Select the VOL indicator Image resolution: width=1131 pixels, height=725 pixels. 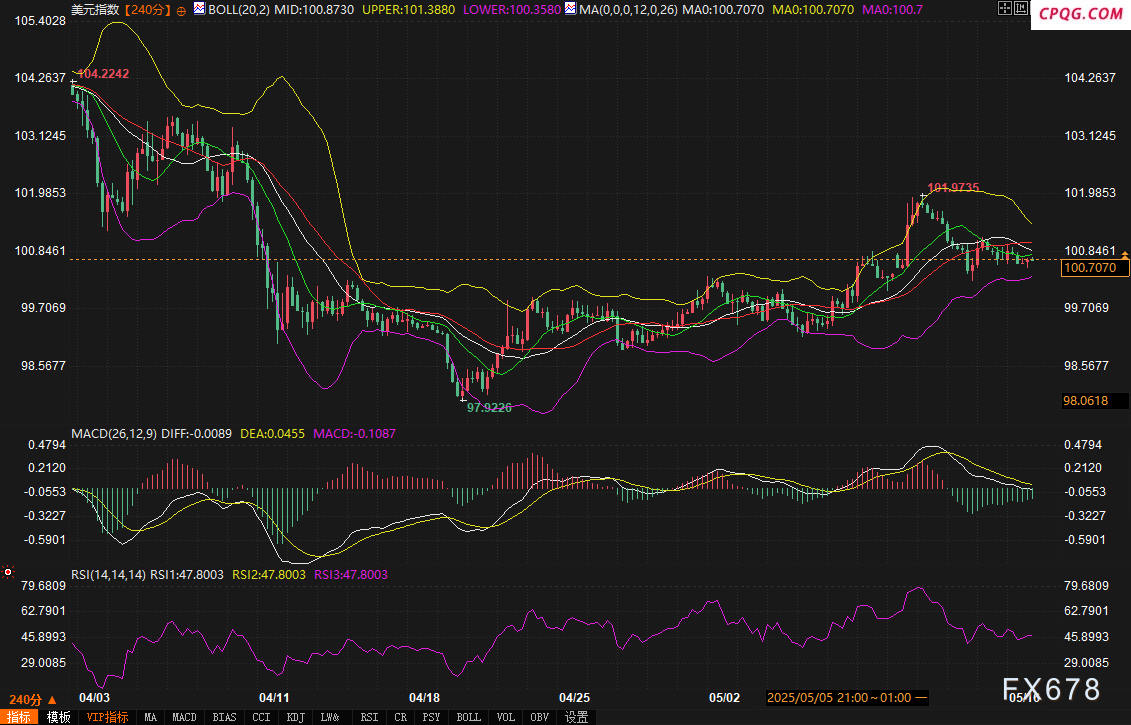click(x=506, y=717)
